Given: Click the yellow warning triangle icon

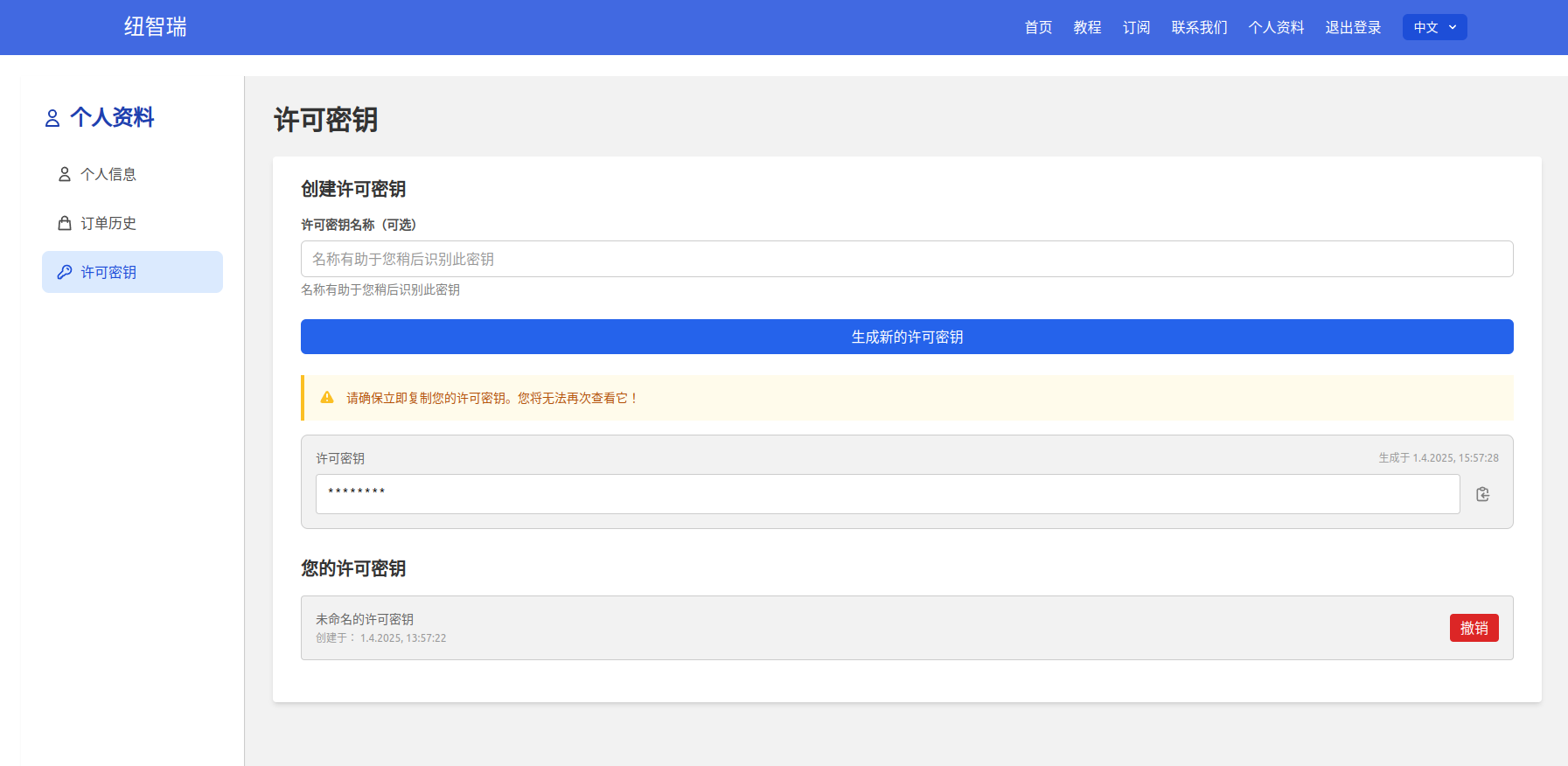Looking at the screenshot, I should [x=327, y=397].
